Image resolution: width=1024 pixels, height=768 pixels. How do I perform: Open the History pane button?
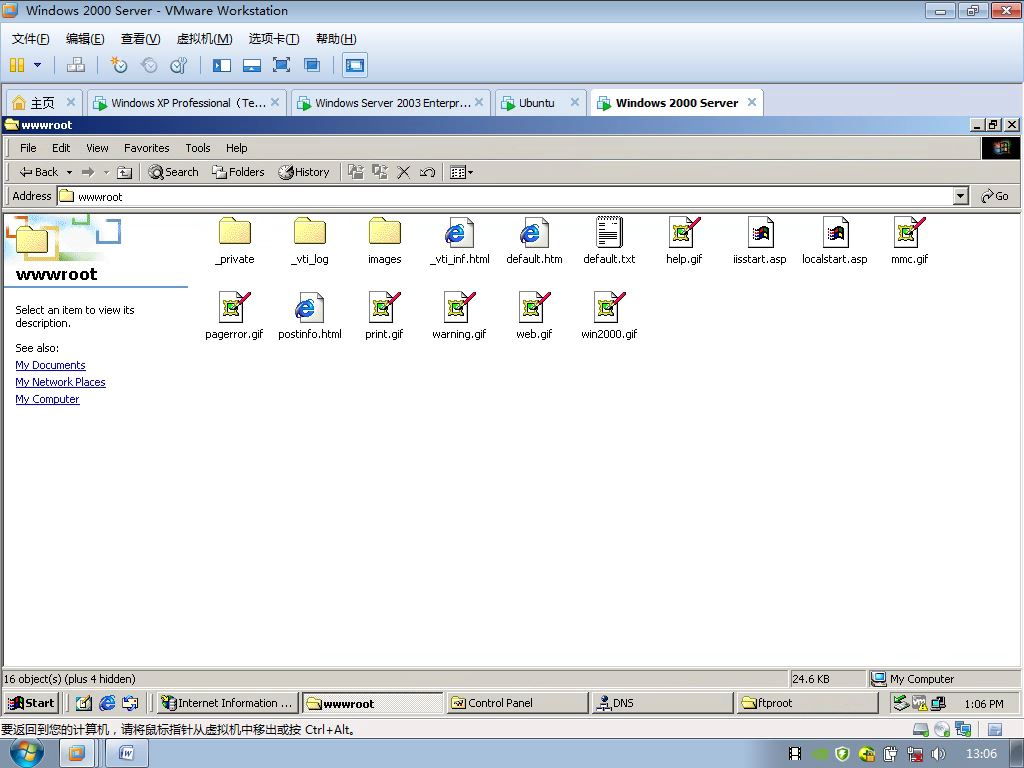pyautogui.click(x=304, y=172)
